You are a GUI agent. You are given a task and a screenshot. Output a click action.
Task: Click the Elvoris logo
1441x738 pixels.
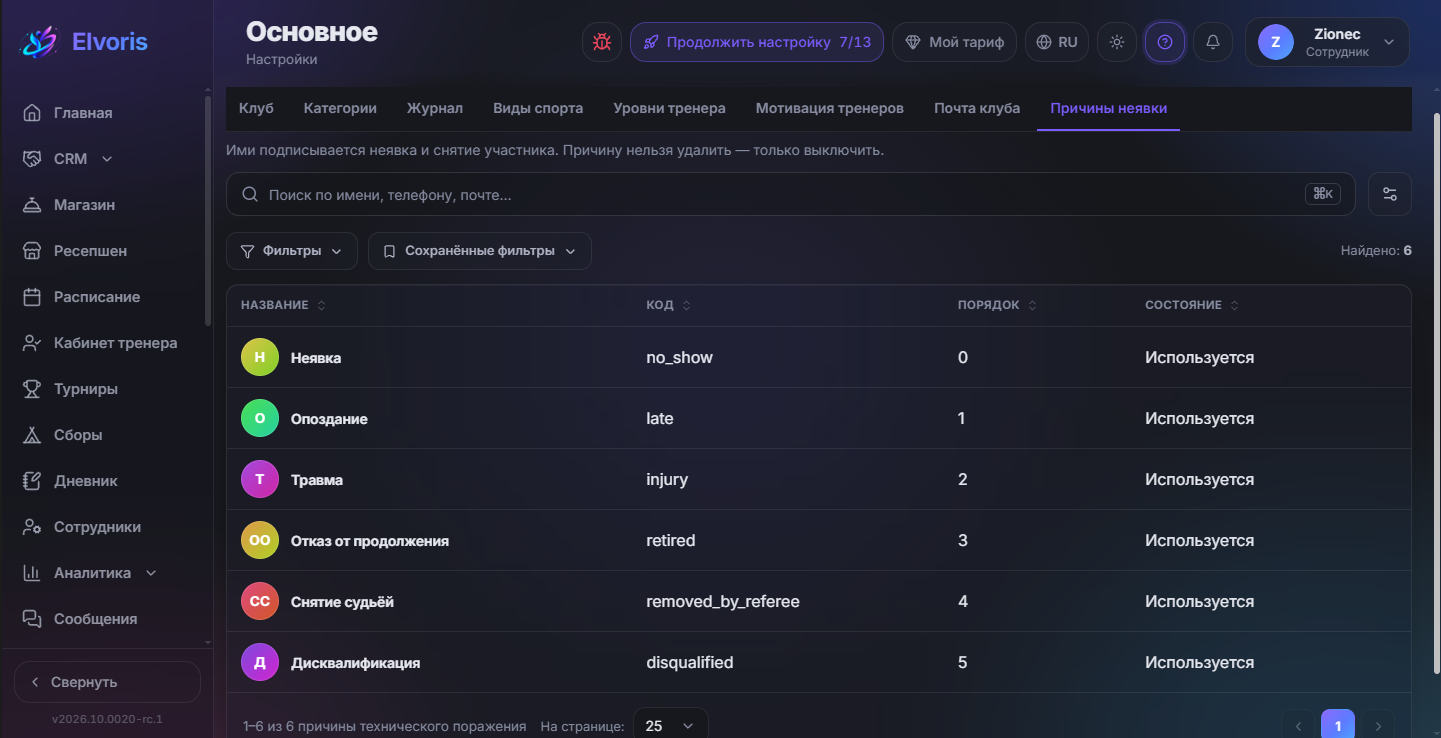pos(84,42)
